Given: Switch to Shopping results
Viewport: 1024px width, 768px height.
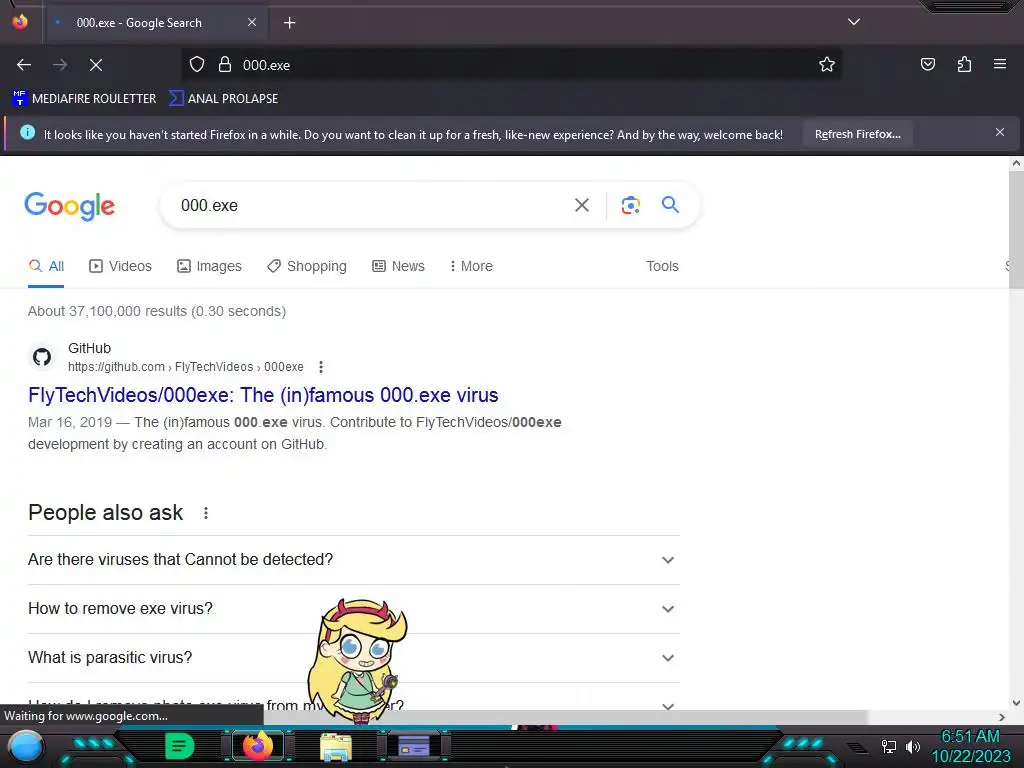Looking at the screenshot, I should [307, 266].
